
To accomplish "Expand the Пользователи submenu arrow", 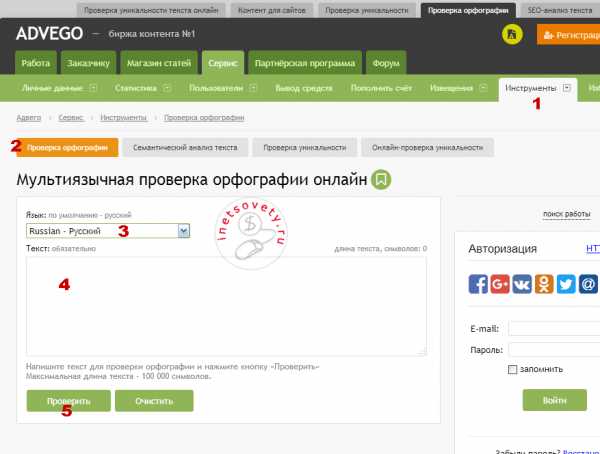I will 253,88.
